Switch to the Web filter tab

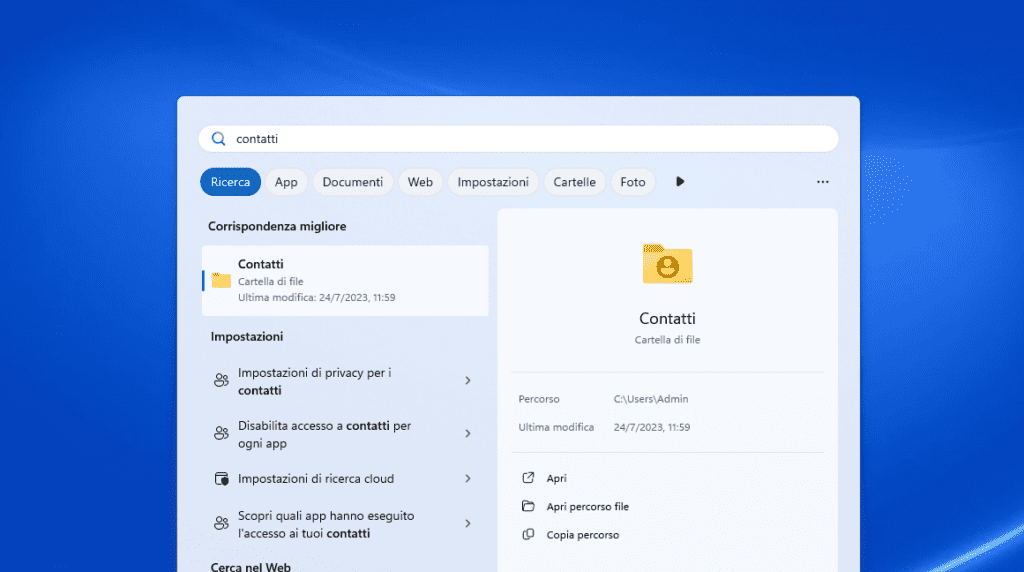pos(421,182)
